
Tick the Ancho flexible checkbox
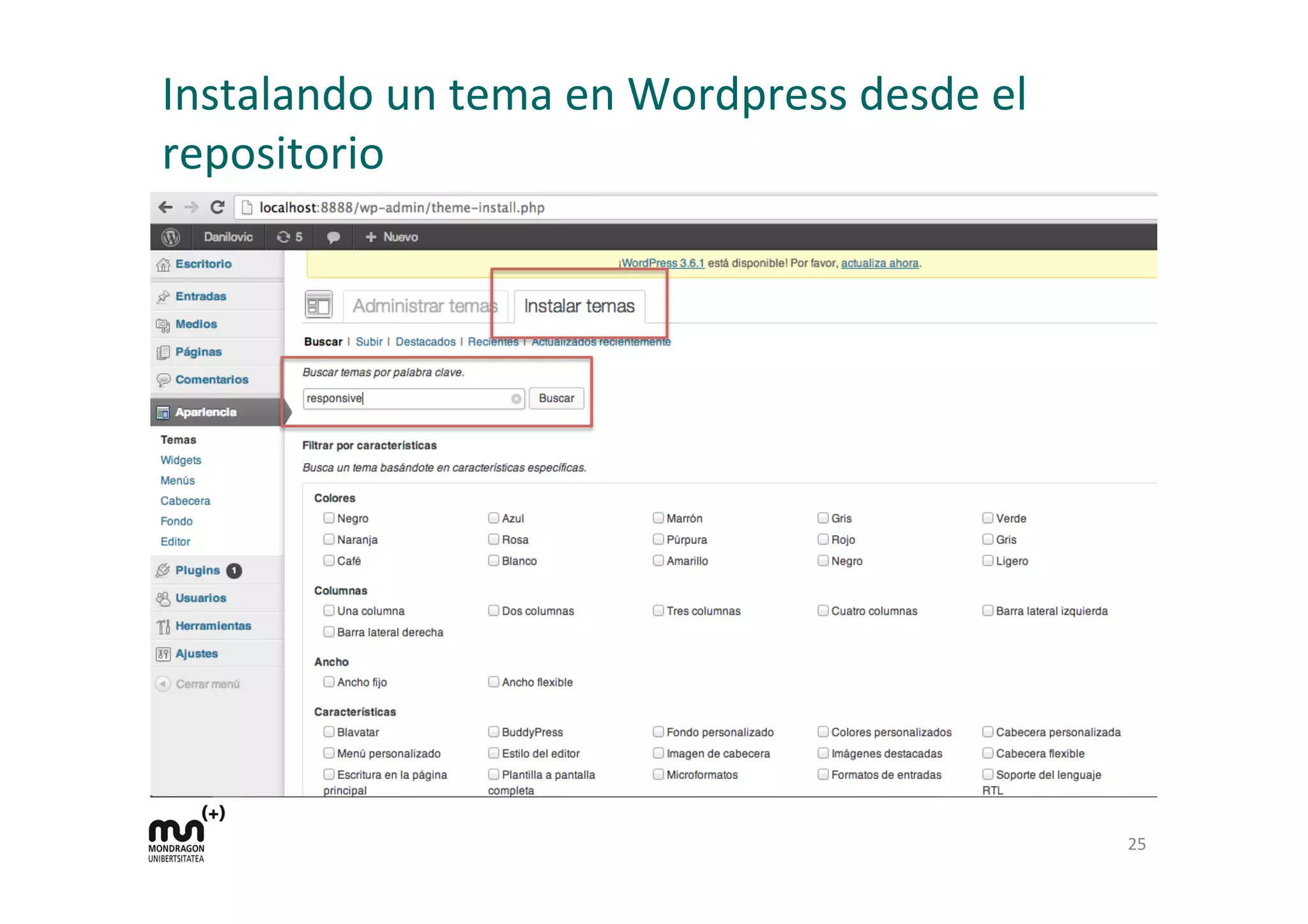(x=494, y=681)
